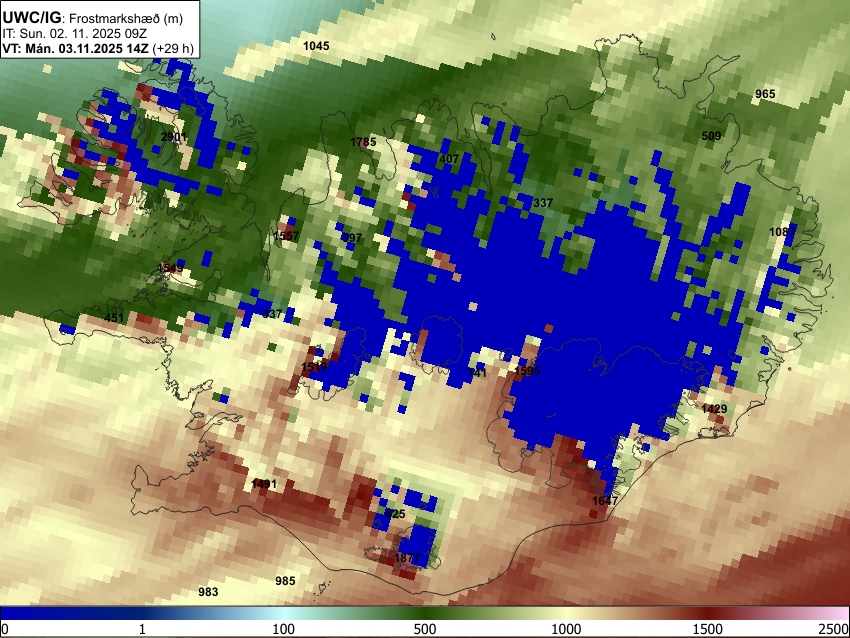The image size is (850, 638).
Task: Click the legend label 1500
Action: pos(708,629)
